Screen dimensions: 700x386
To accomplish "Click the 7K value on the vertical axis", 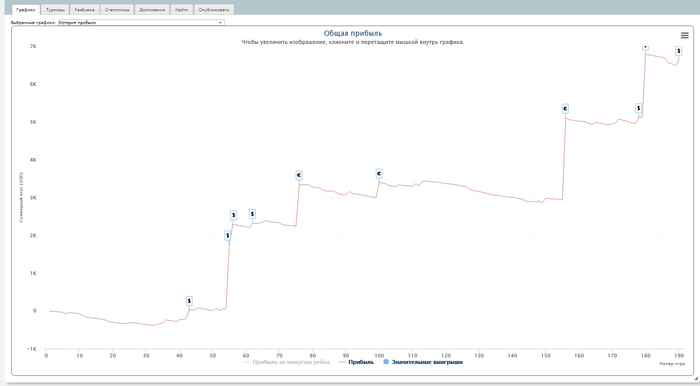I will click(33, 46).
